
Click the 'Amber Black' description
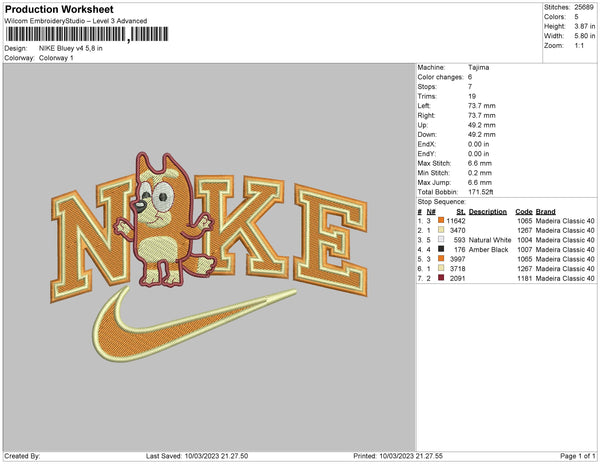(488, 249)
